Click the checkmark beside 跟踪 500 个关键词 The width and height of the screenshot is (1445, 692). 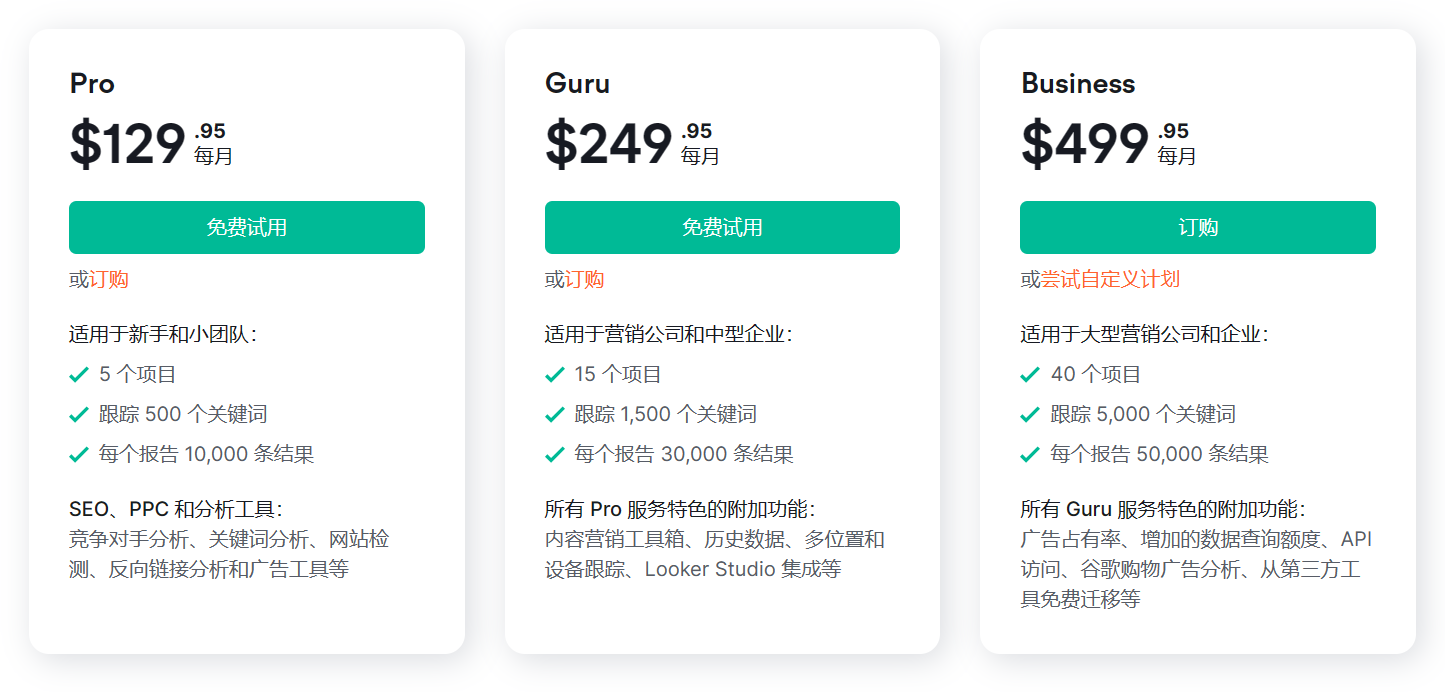click(79, 415)
